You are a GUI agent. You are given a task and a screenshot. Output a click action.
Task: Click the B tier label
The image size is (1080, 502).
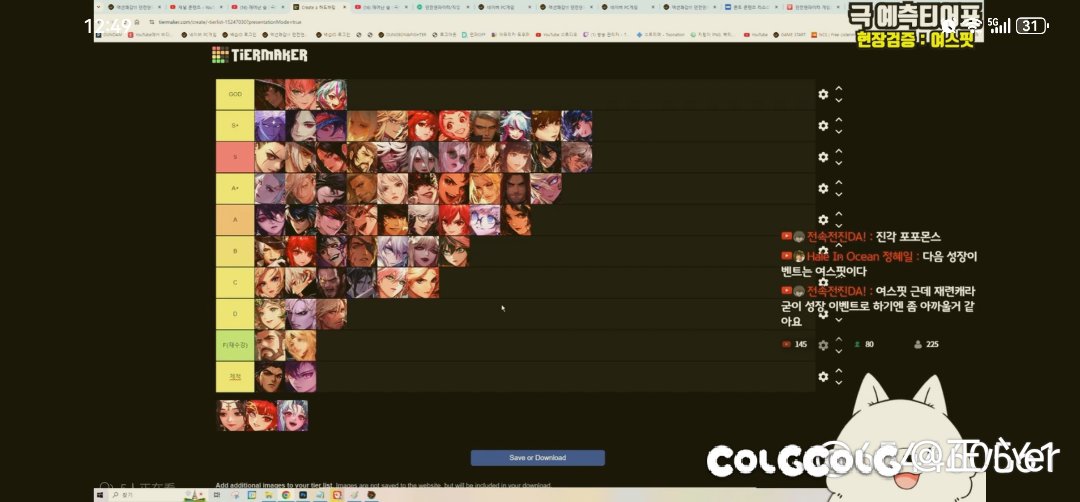coord(235,251)
